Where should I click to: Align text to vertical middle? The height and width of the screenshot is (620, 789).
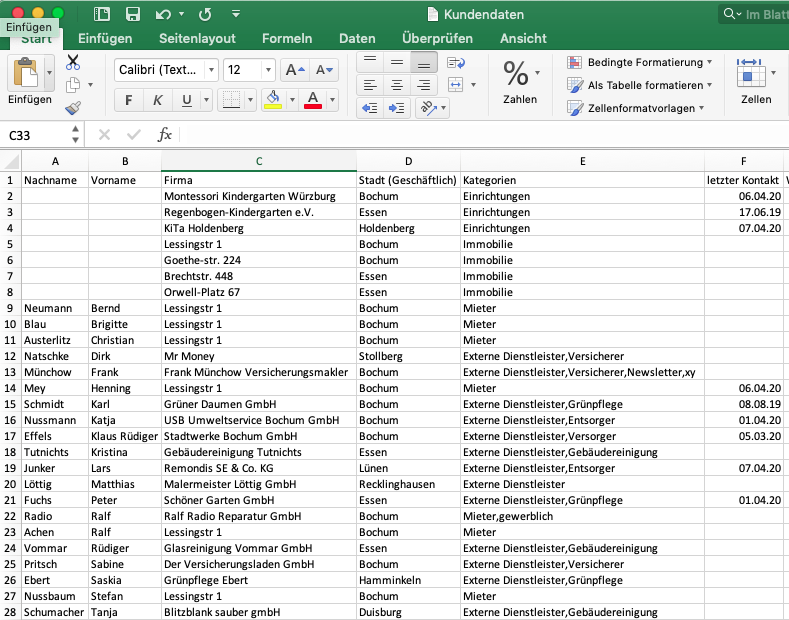pyautogui.click(x=397, y=62)
